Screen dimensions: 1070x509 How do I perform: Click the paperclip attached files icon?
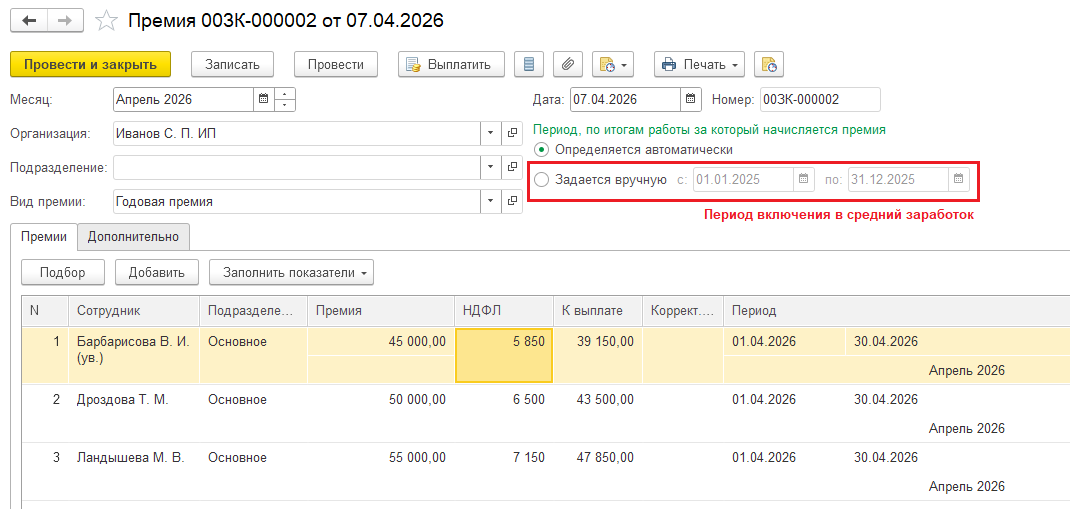pos(567,64)
